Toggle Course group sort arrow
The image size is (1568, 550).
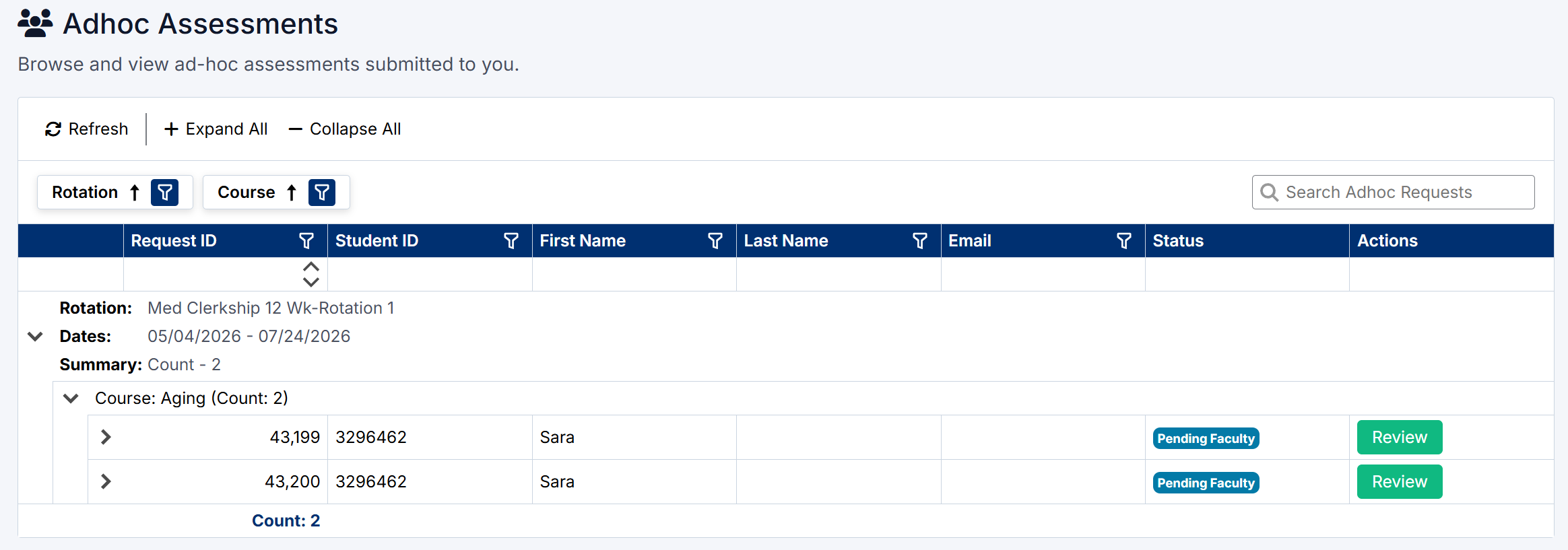(x=292, y=193)
